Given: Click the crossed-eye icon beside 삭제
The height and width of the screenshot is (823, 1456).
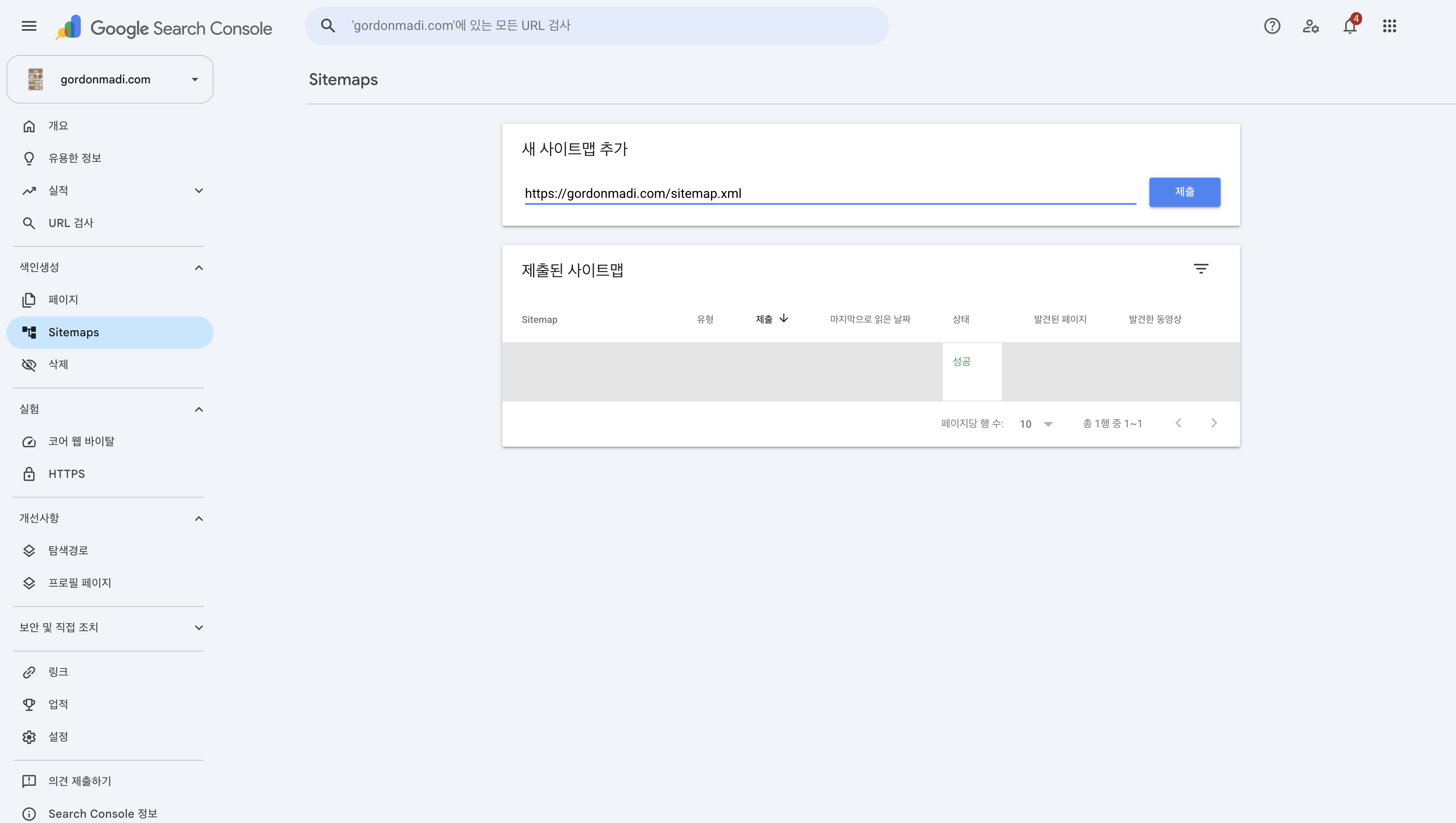Looking at the screenshot, I should coord(29,365).
